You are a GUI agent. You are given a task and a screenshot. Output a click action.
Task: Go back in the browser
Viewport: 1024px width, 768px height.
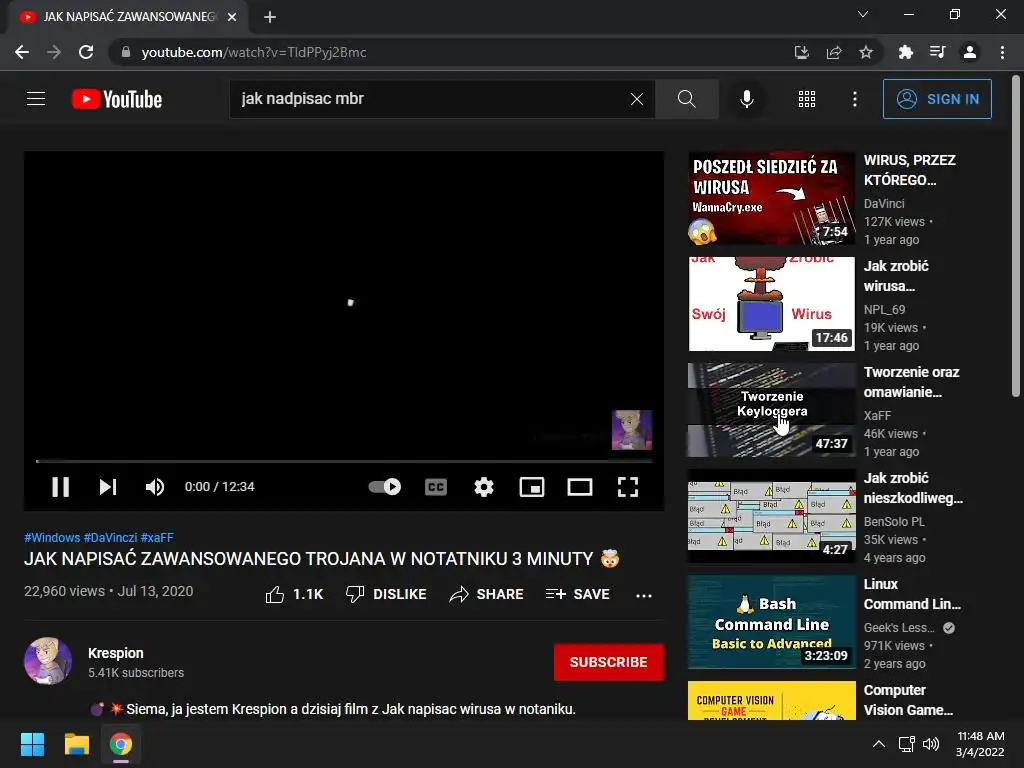coord(22,52)
